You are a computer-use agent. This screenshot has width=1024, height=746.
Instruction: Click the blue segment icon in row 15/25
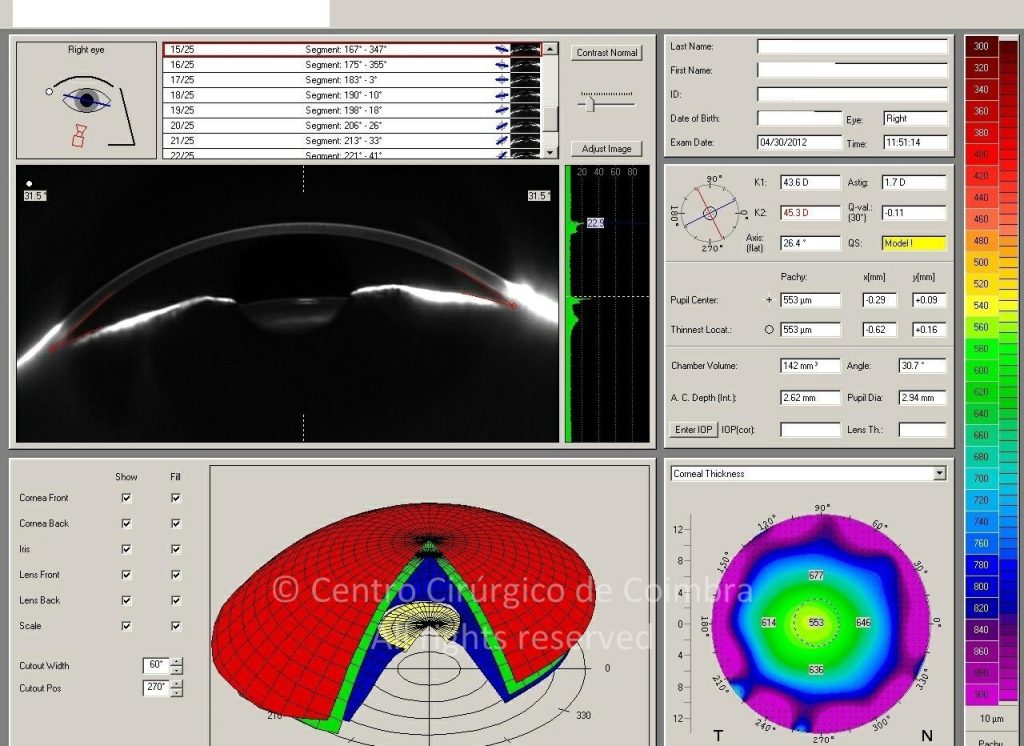point(502,49)
